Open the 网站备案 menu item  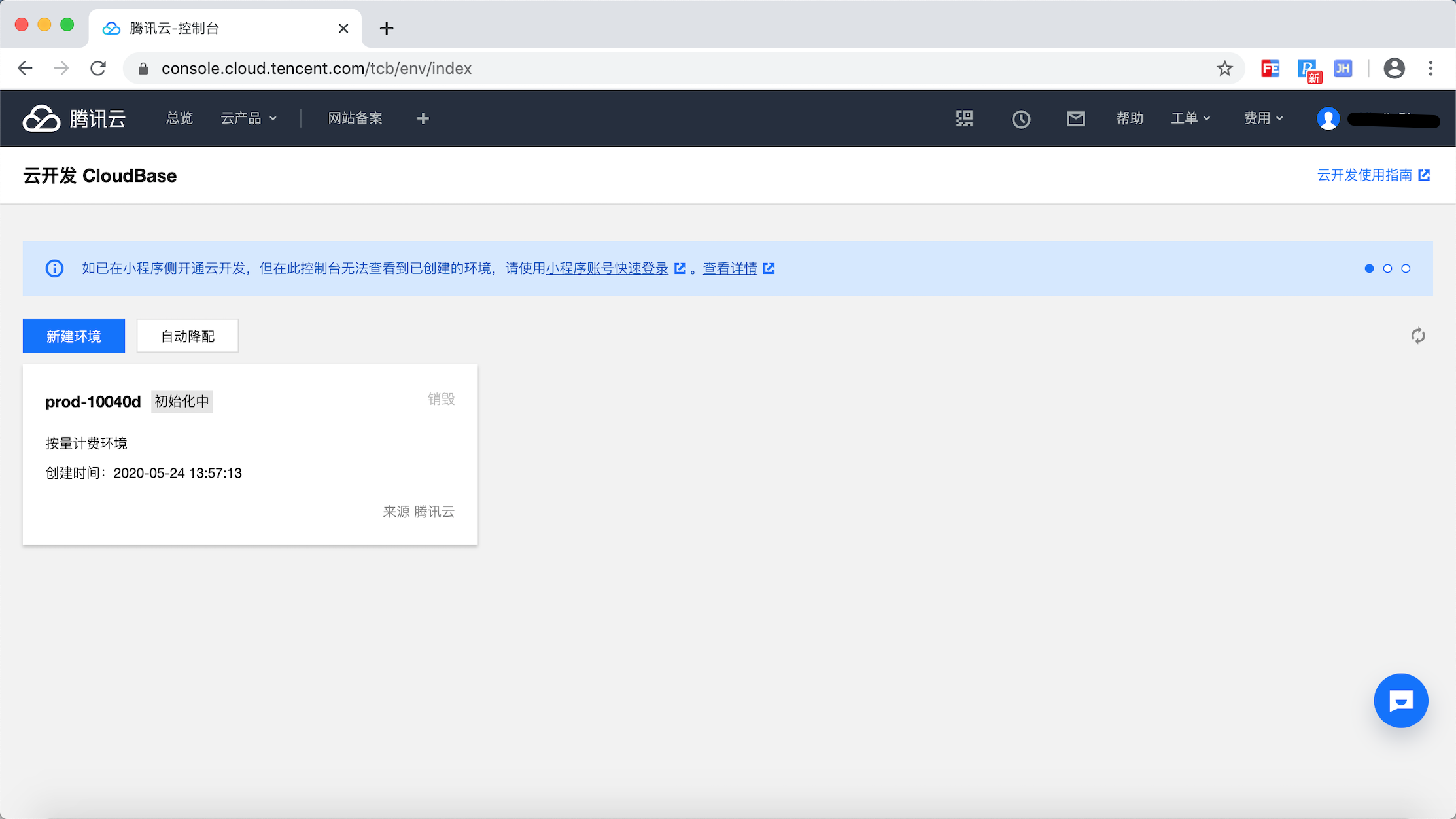pyautogui.click(x=355, y=118)
